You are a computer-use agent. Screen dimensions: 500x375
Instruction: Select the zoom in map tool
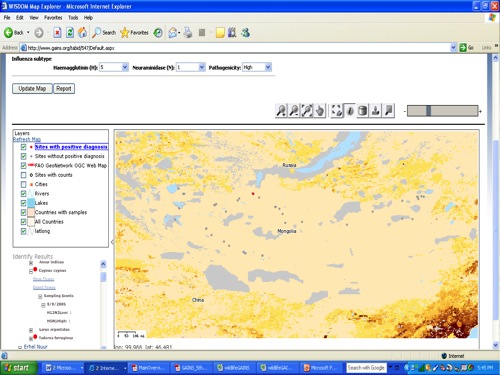(281, 111)
